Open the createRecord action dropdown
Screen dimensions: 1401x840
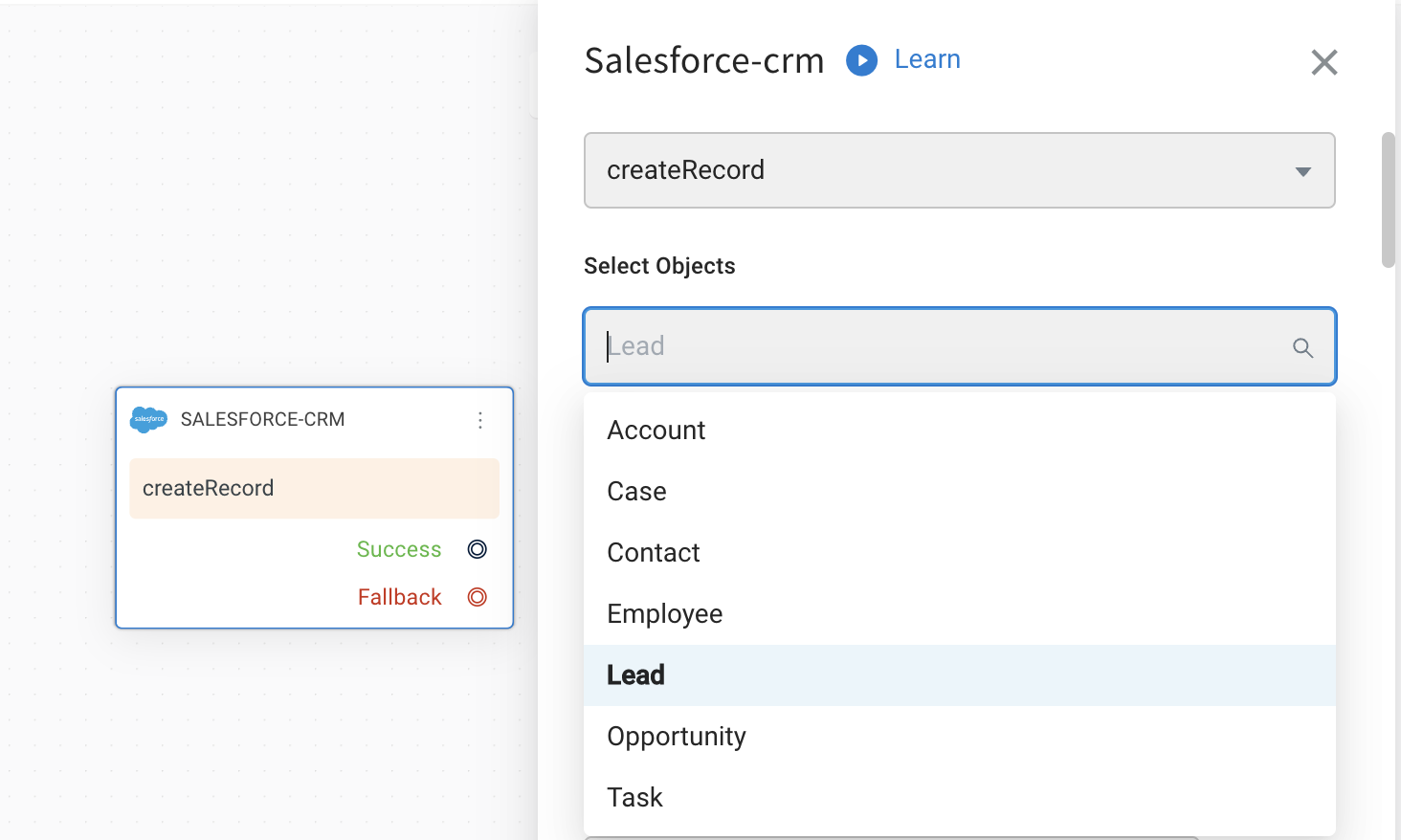(960, 170)
